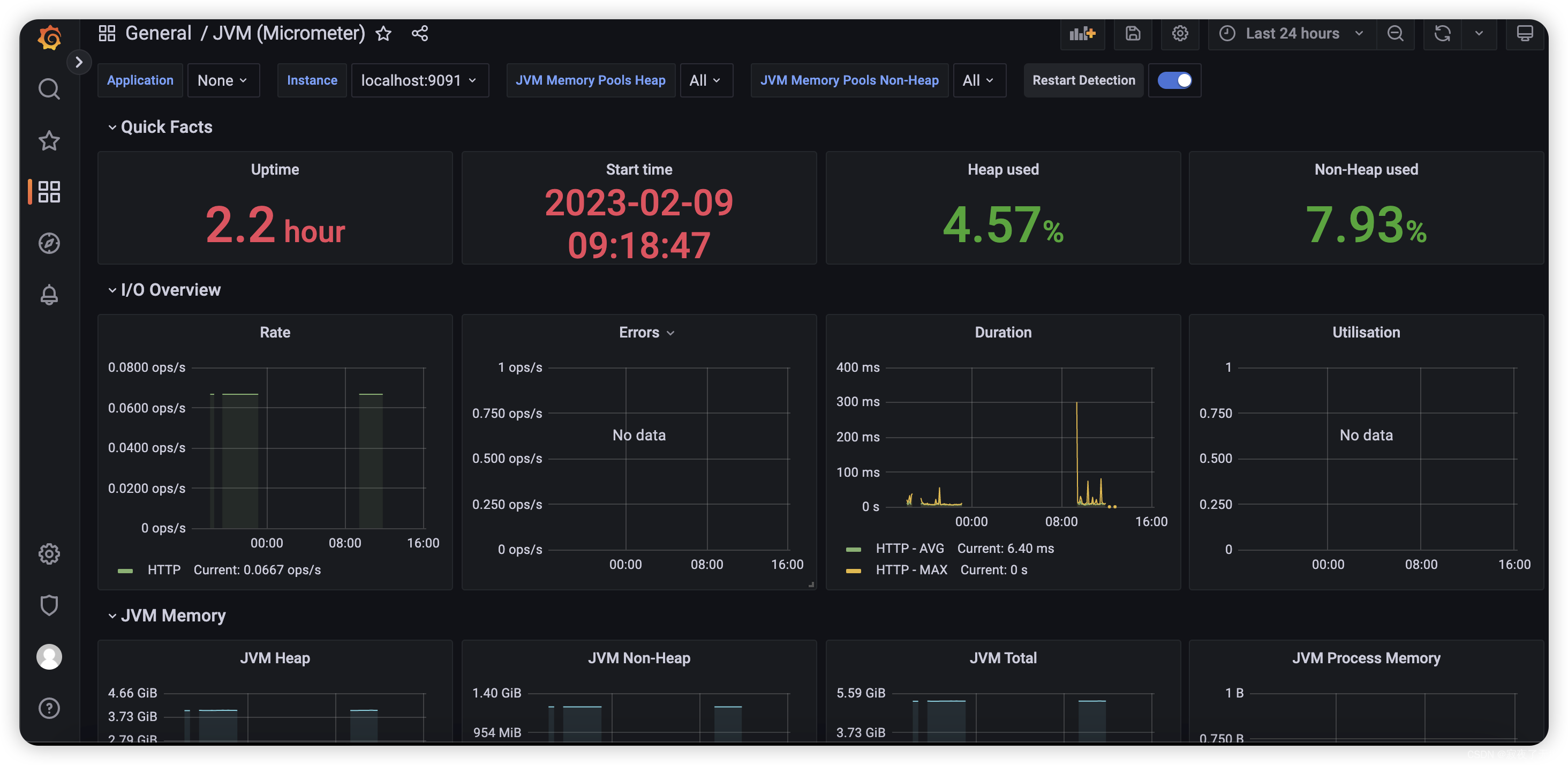
Task: Click the Instance variable label
Action: (x=312, y=80)
